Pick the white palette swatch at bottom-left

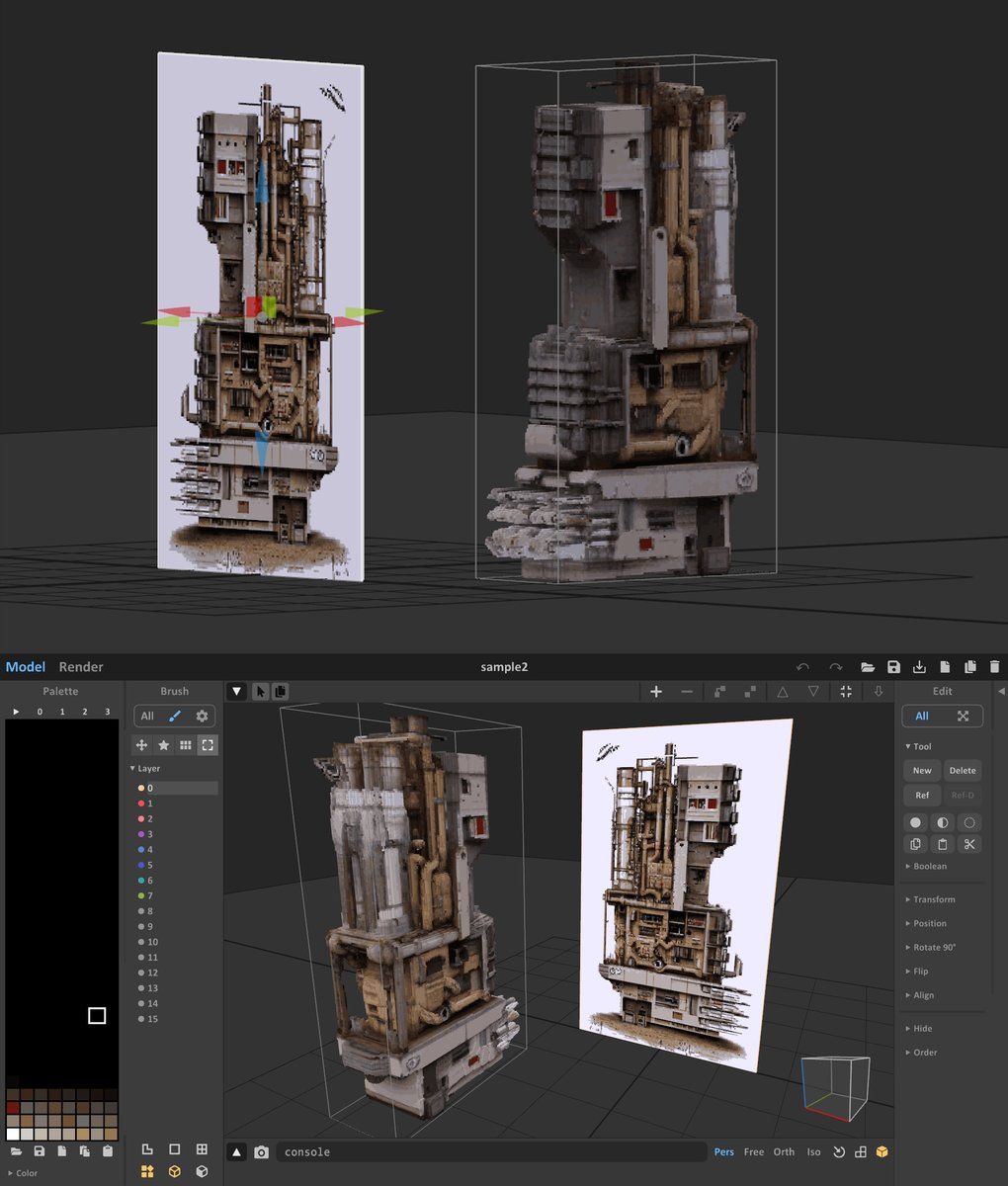click(x=12, y=1135)
